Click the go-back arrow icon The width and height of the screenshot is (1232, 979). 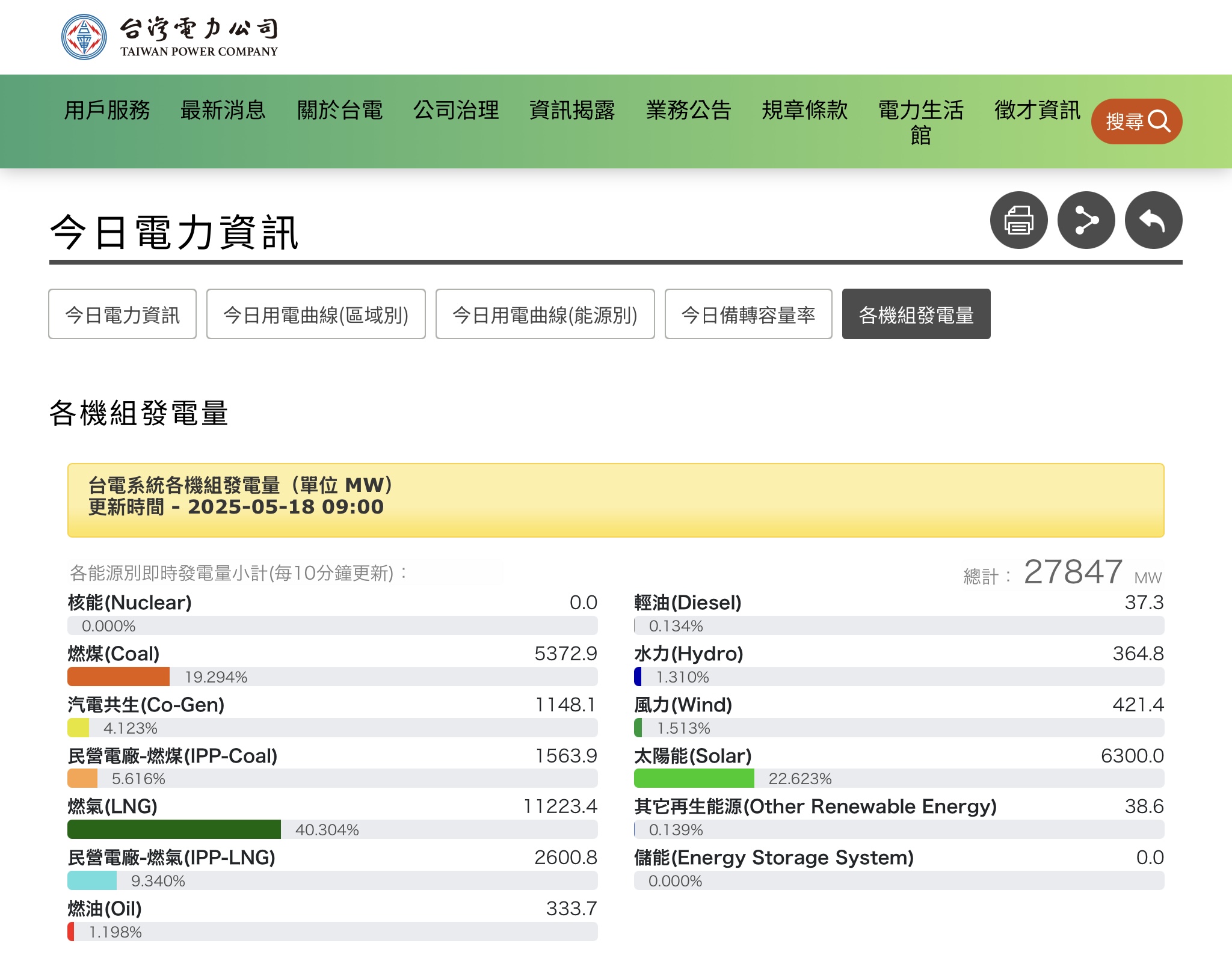pos(1153,220)
